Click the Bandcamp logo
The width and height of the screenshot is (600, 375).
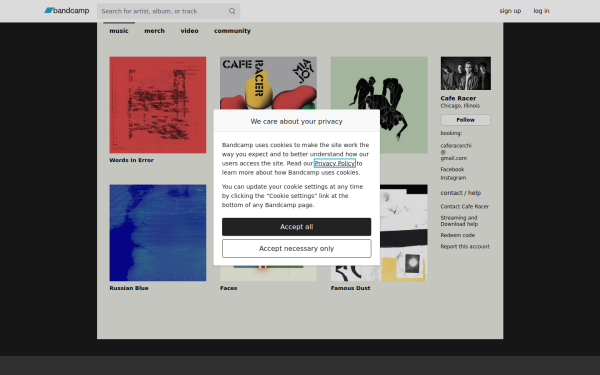pyautogui.click(x=67, y=11)
